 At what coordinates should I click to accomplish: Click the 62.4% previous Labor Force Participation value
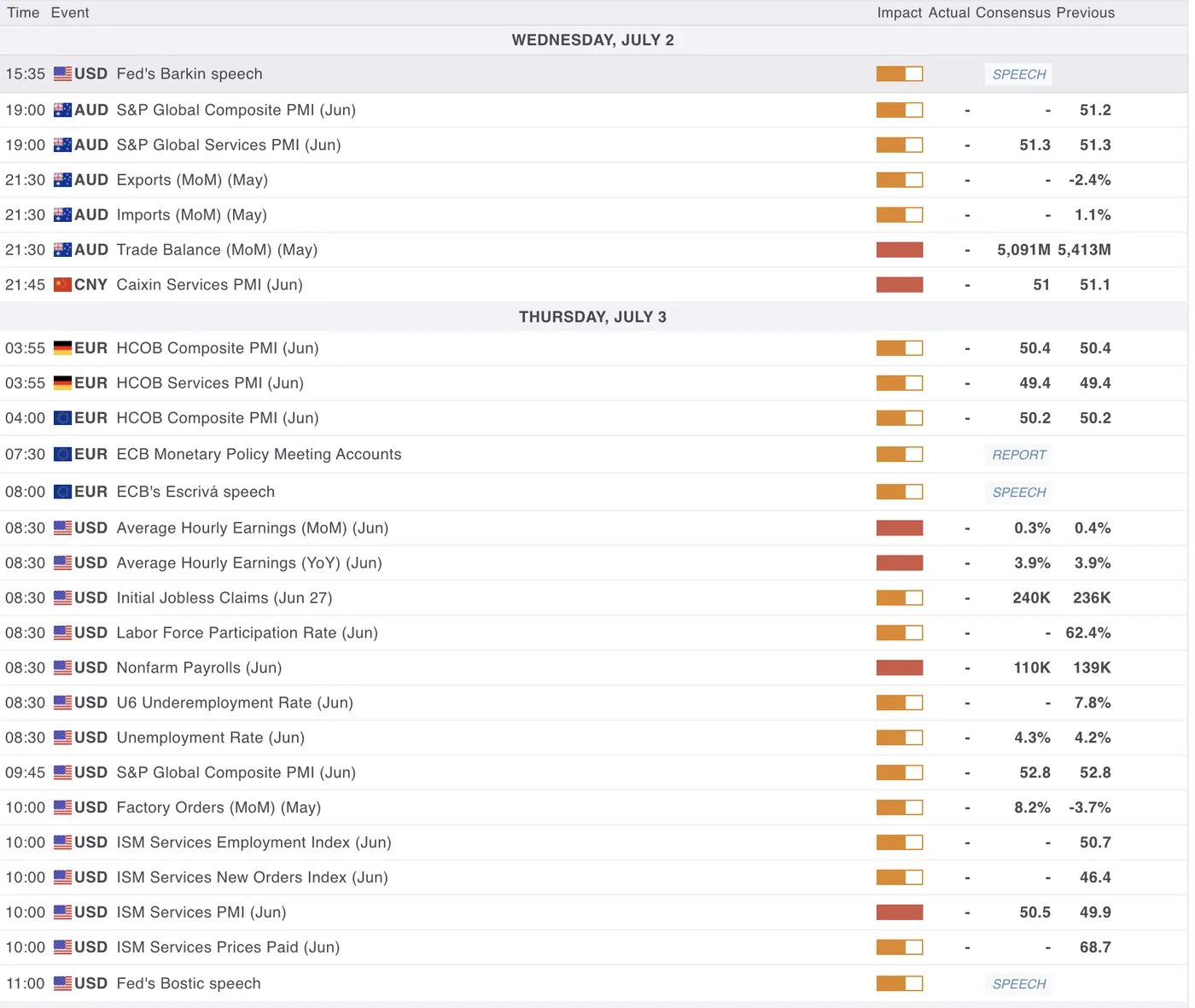(1088, 633)
